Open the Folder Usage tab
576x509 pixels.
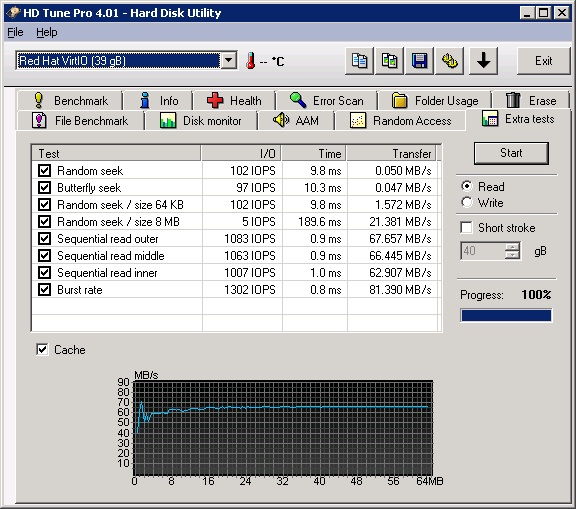pos(435,100)
